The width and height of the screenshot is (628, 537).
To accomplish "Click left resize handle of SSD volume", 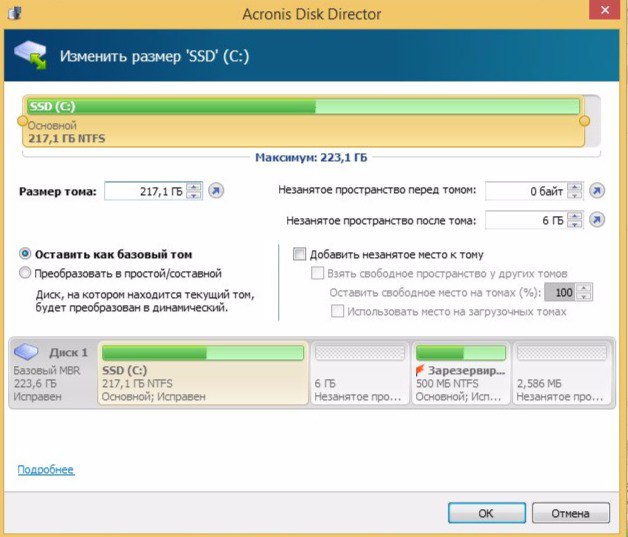I will [23, 121].
